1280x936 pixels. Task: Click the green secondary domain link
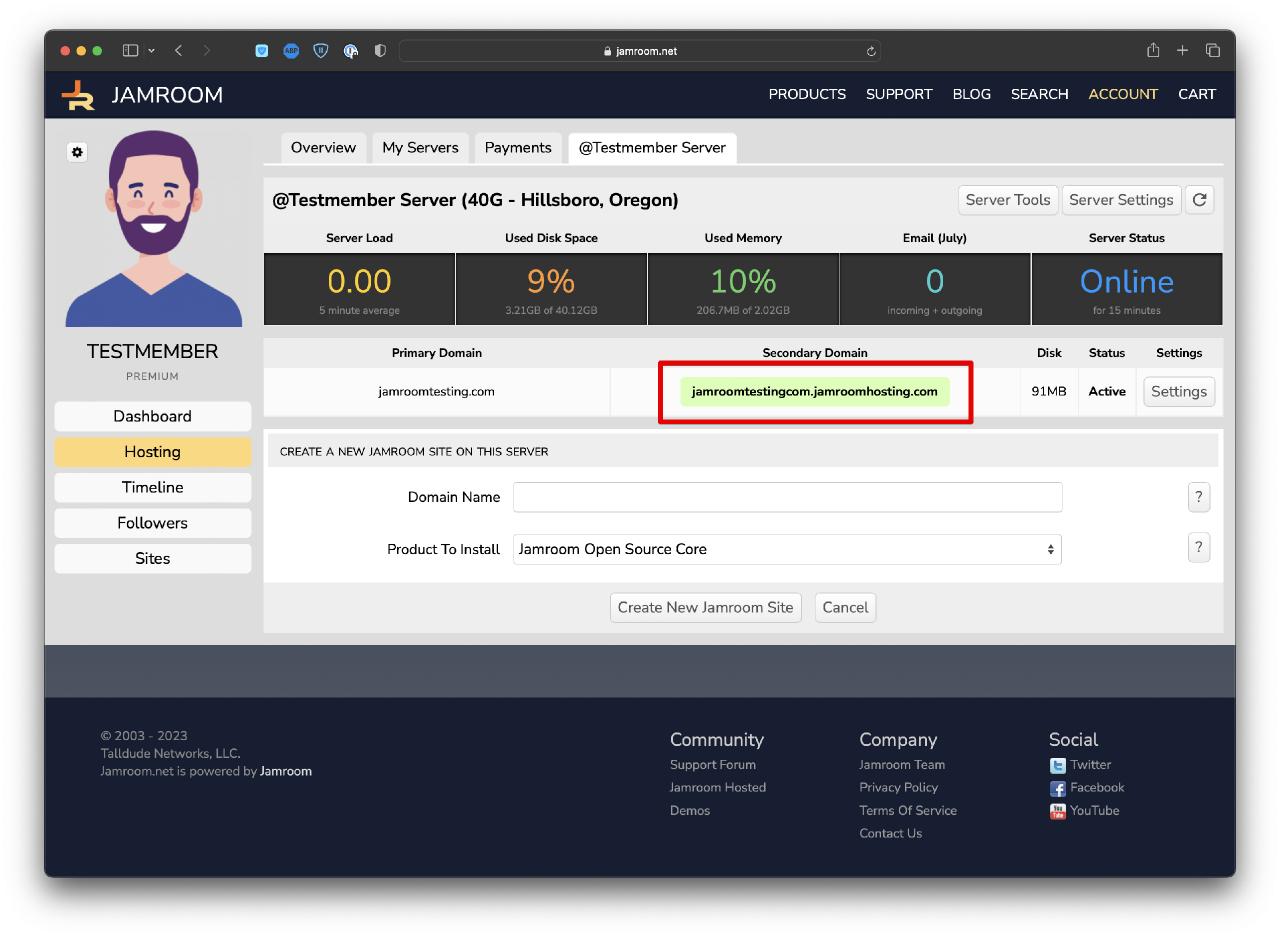point(814,392)
